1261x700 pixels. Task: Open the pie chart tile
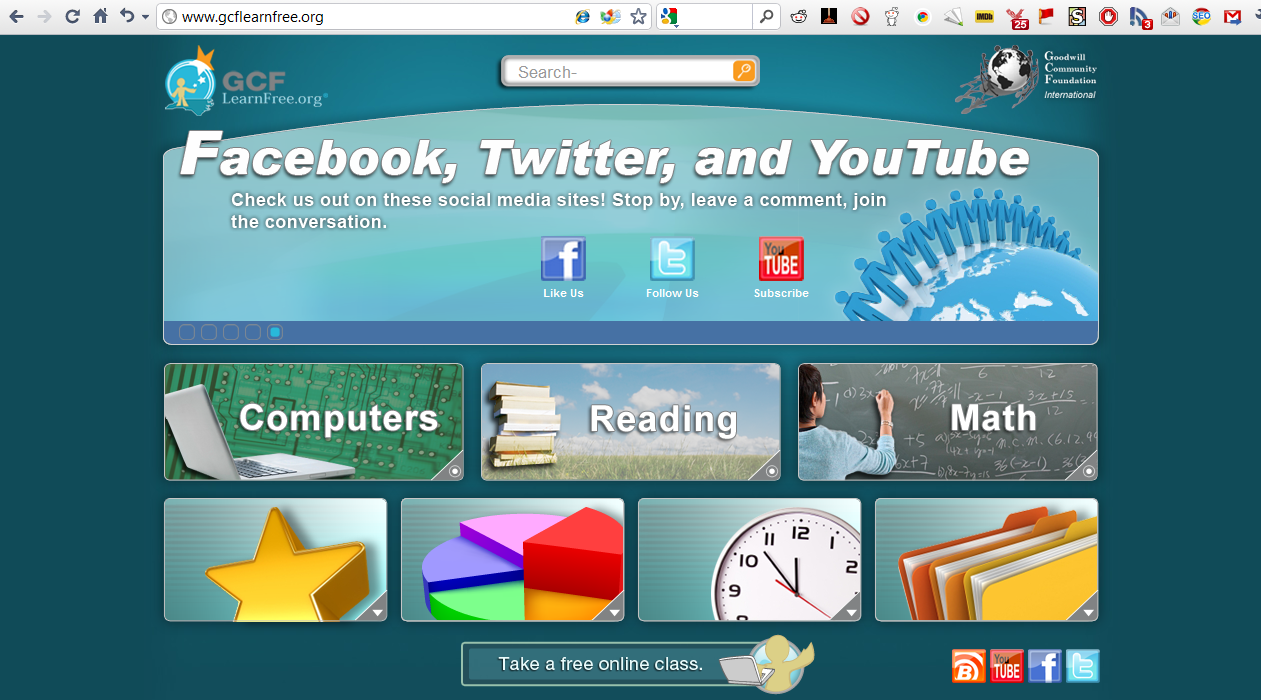click(513, 560)
